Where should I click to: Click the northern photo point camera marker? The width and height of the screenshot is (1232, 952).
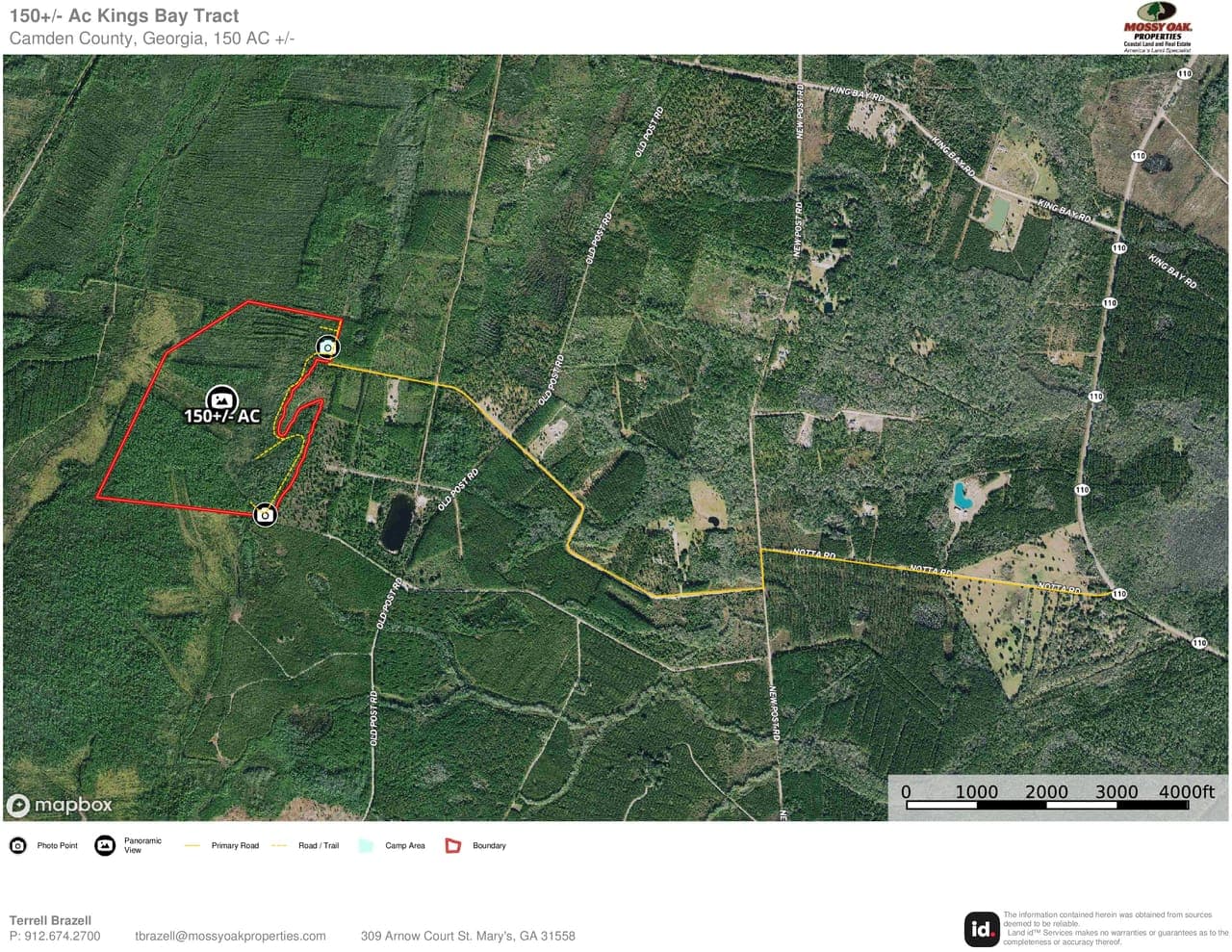click(x=328, y=347)
